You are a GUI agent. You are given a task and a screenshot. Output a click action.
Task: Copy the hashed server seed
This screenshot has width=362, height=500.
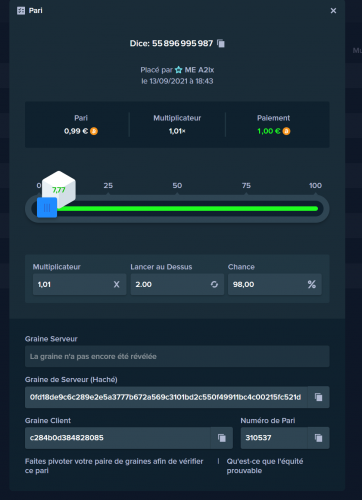318,397
